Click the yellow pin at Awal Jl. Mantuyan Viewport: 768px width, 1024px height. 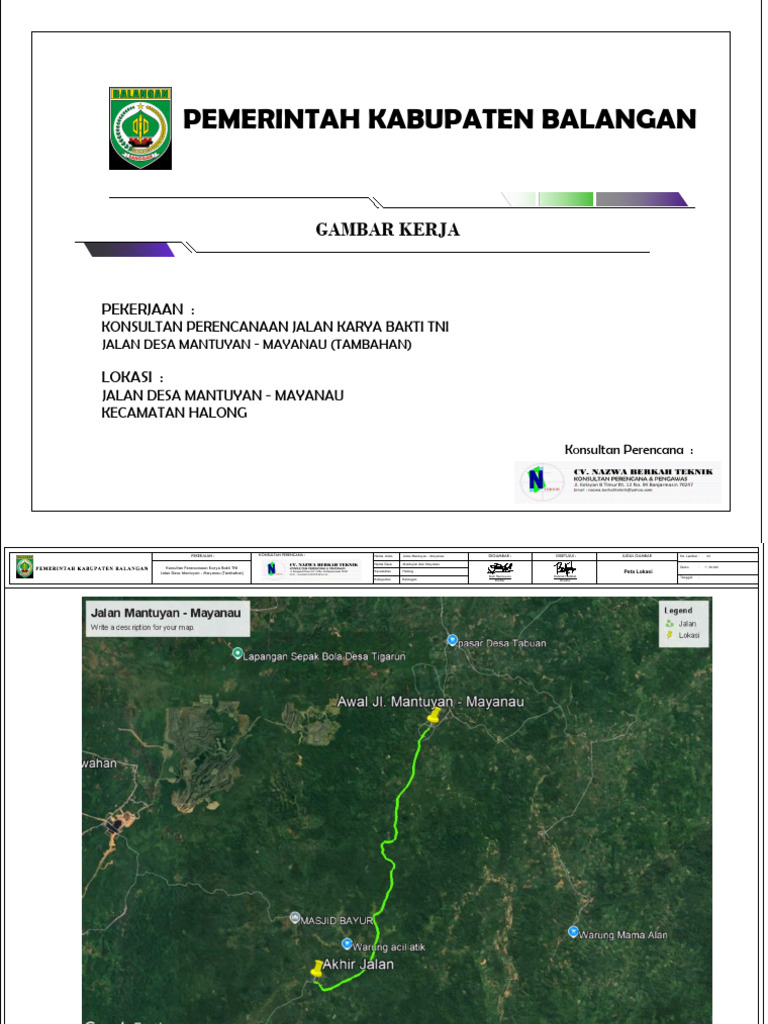432,716
